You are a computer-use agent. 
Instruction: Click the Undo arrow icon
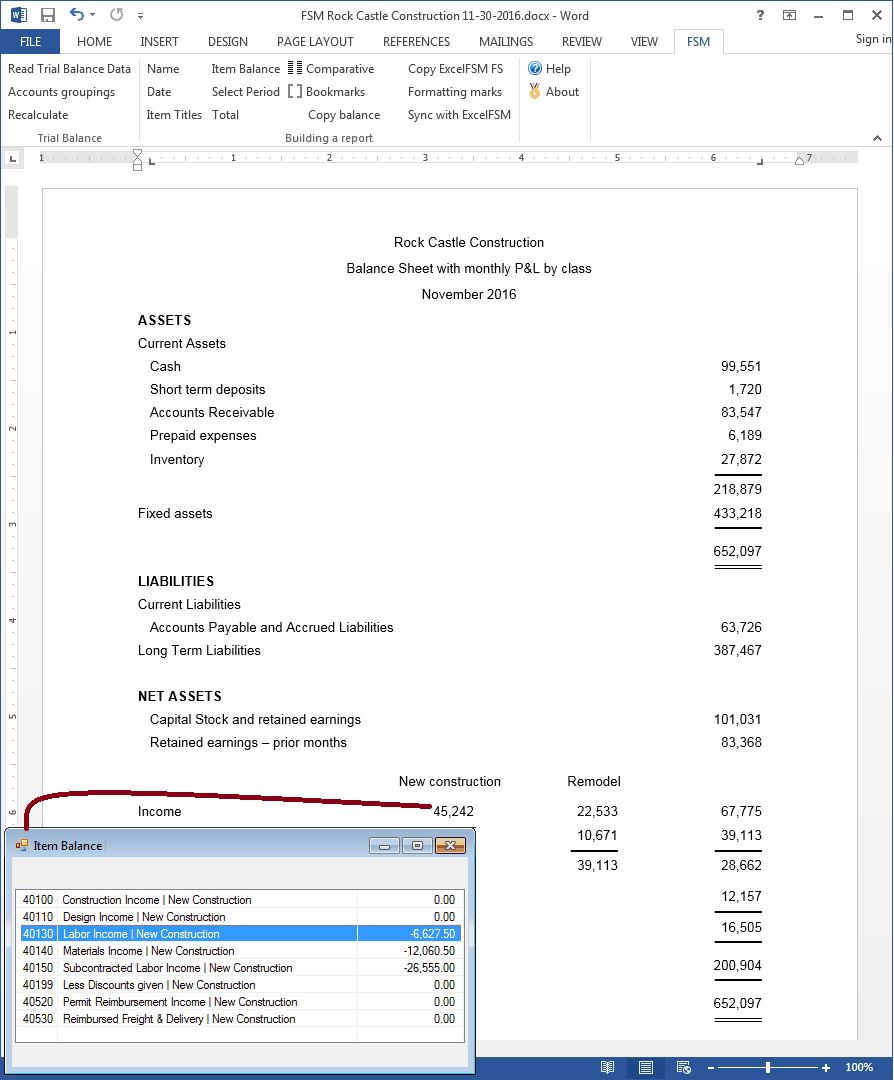point(76,14)
